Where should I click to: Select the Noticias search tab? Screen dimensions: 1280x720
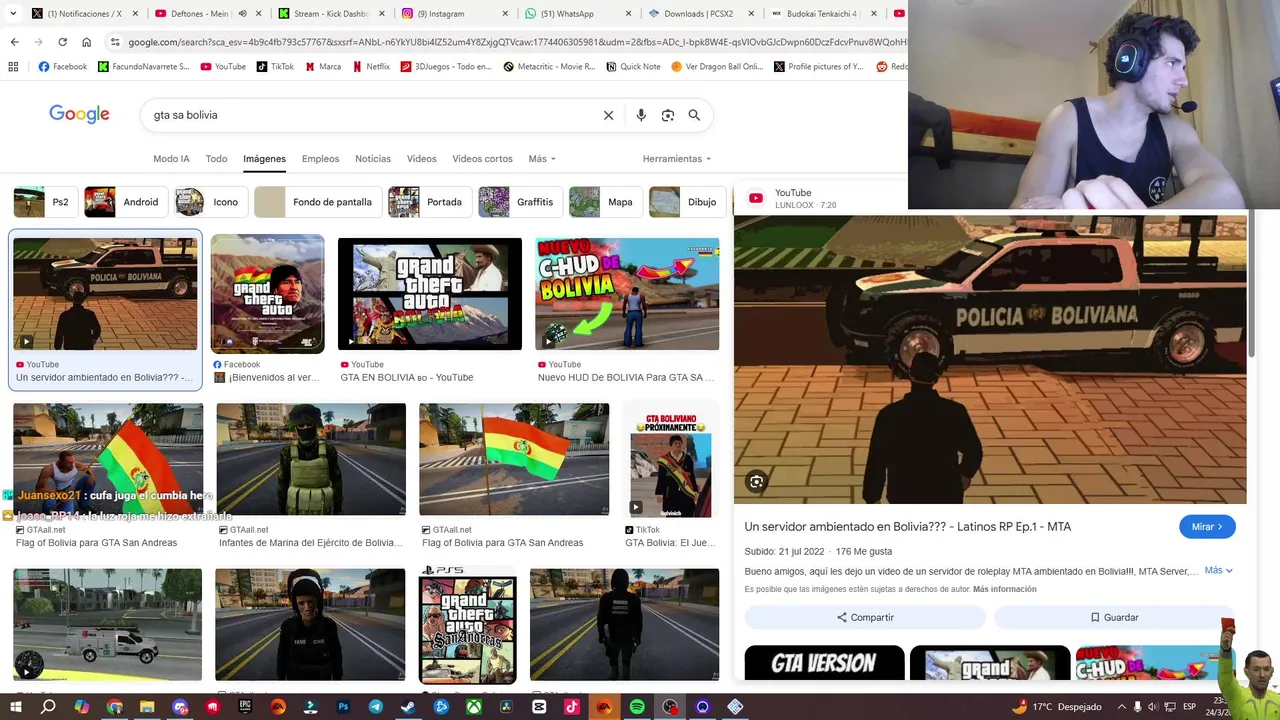click(373, 159)
